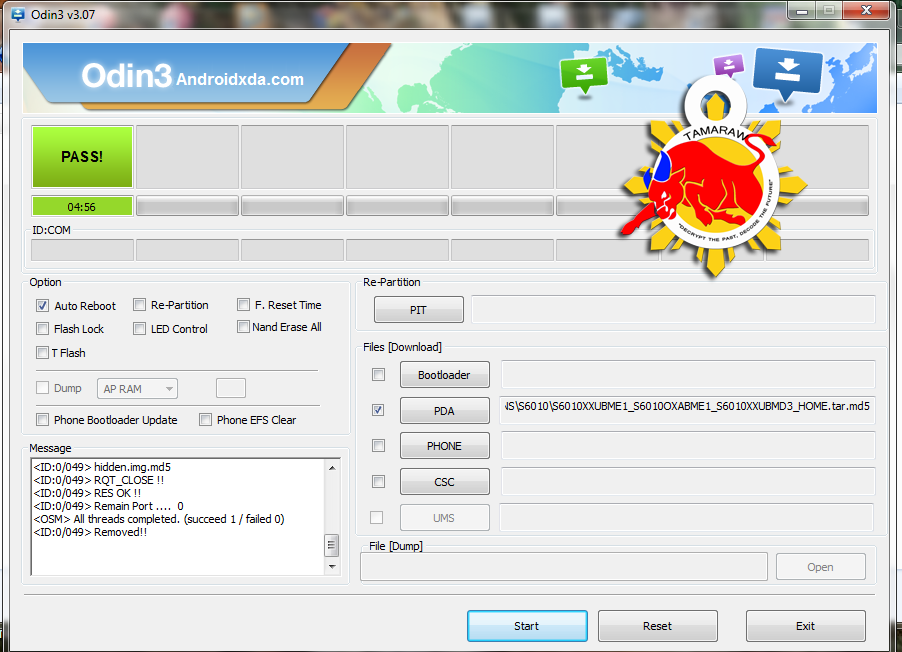Viewport: 902px width, 652px height.
Task: Click the PDA file path field
Action: [688, 409]
